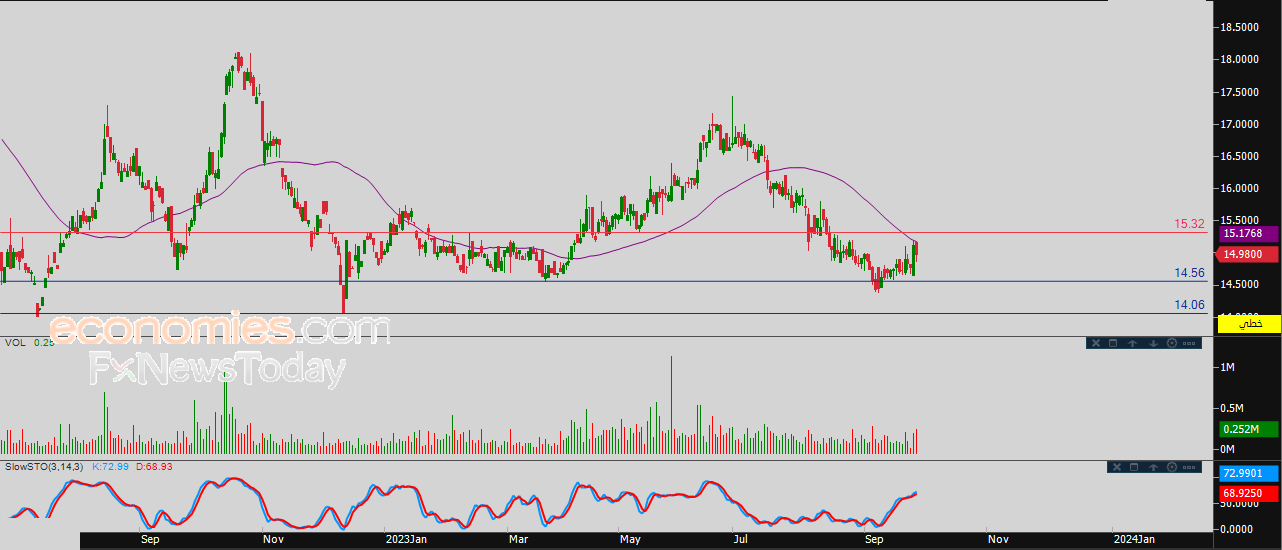Click the 14.06 support level label
1282x550 pixels.
coord(1189,305)
